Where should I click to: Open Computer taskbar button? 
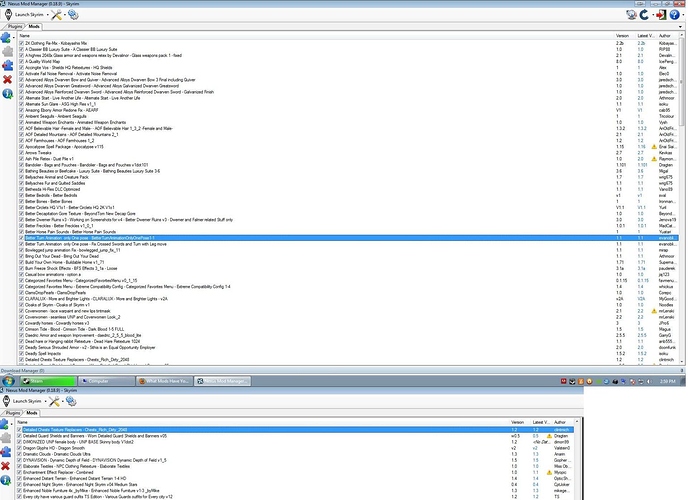(x=106, y=381)
